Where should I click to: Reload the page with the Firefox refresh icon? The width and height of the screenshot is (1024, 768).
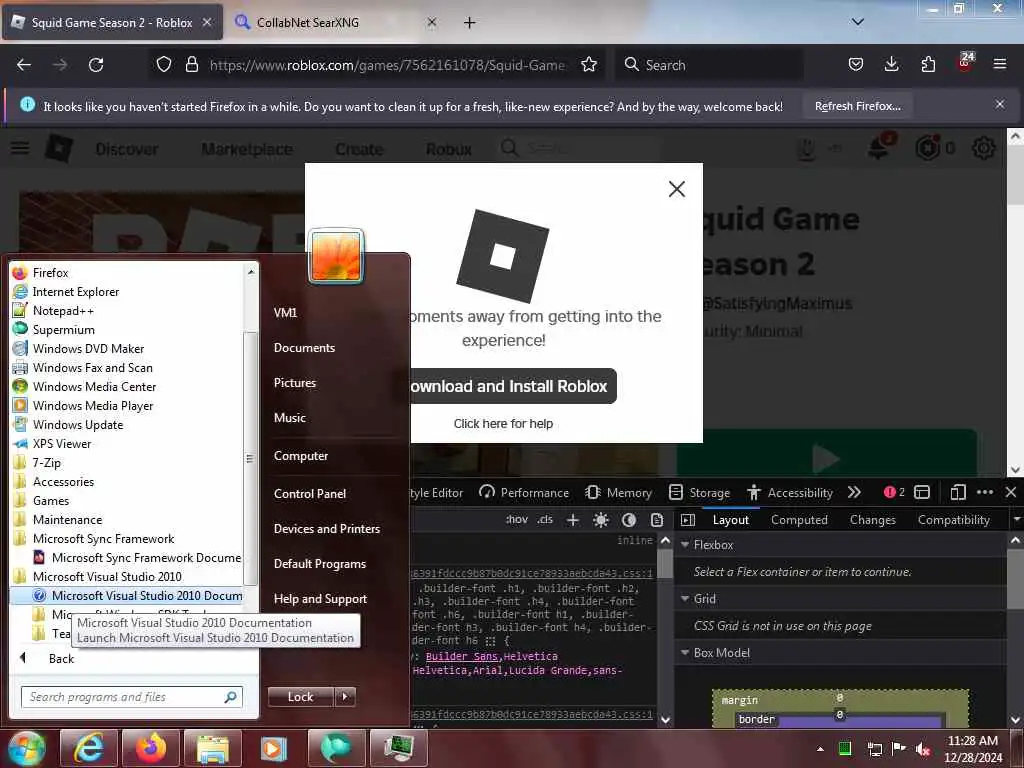[x=96, y=65]
